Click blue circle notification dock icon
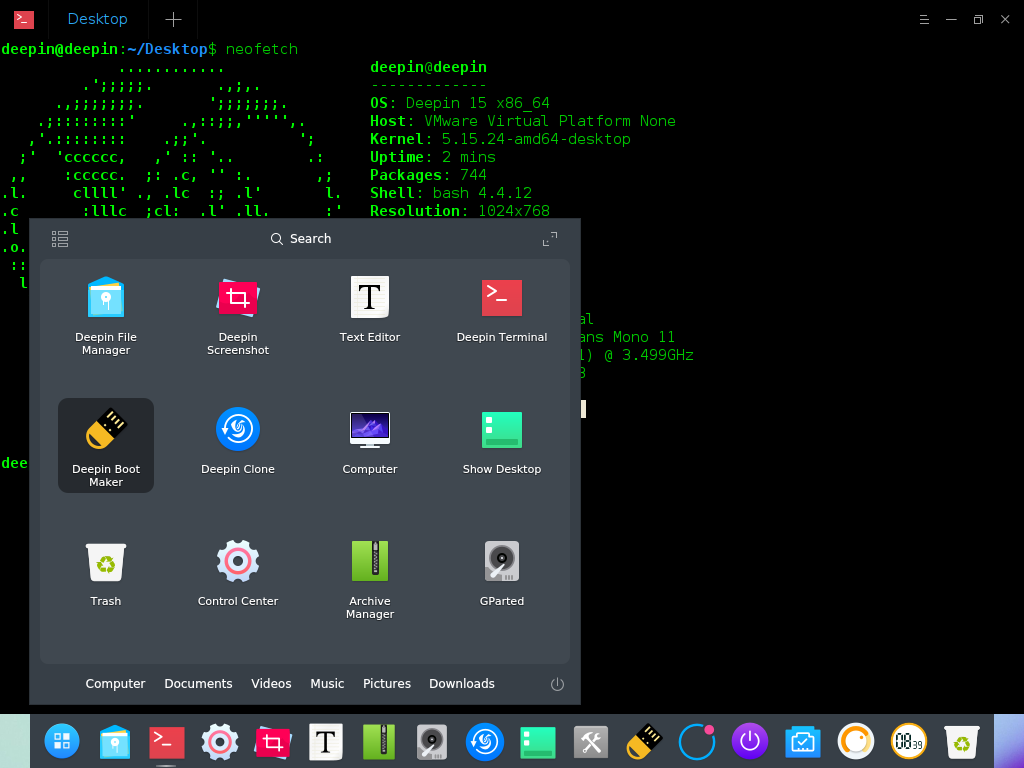This screenshot has width=1024, height=768. click(x=697, y=741)
